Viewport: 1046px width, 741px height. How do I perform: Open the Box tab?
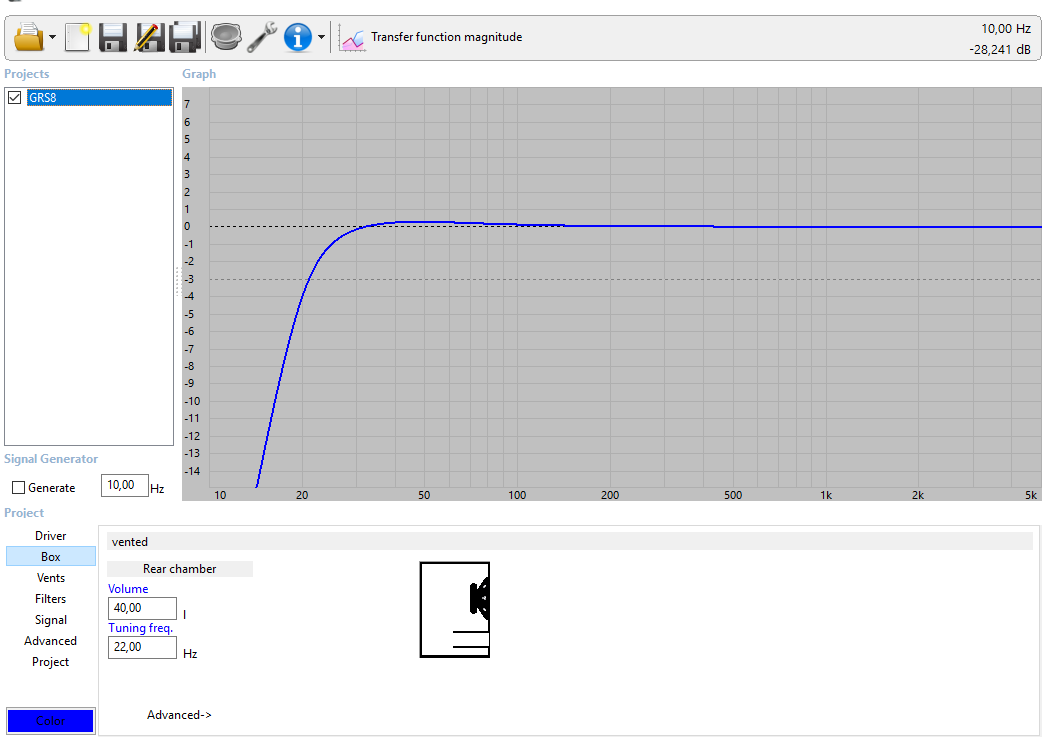pyautogui.click(x=51, y=556)
